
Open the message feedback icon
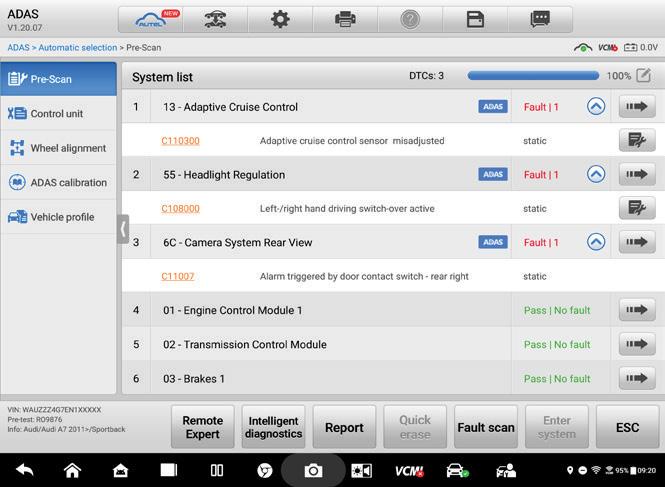point(540,20)
